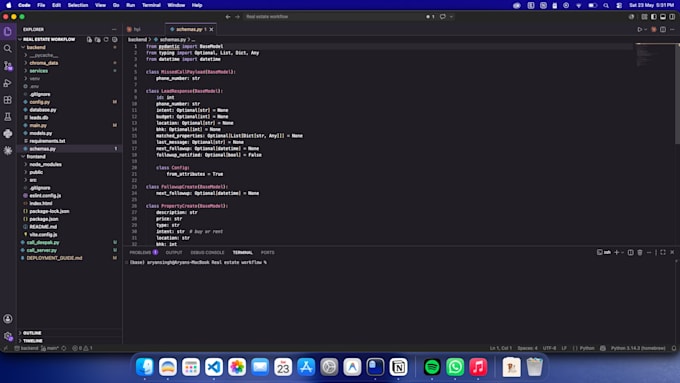Image resolution: width=680 pixels, height=383 pixels.
Task: Open config.py in the file tree
Action: coord(69,102)
